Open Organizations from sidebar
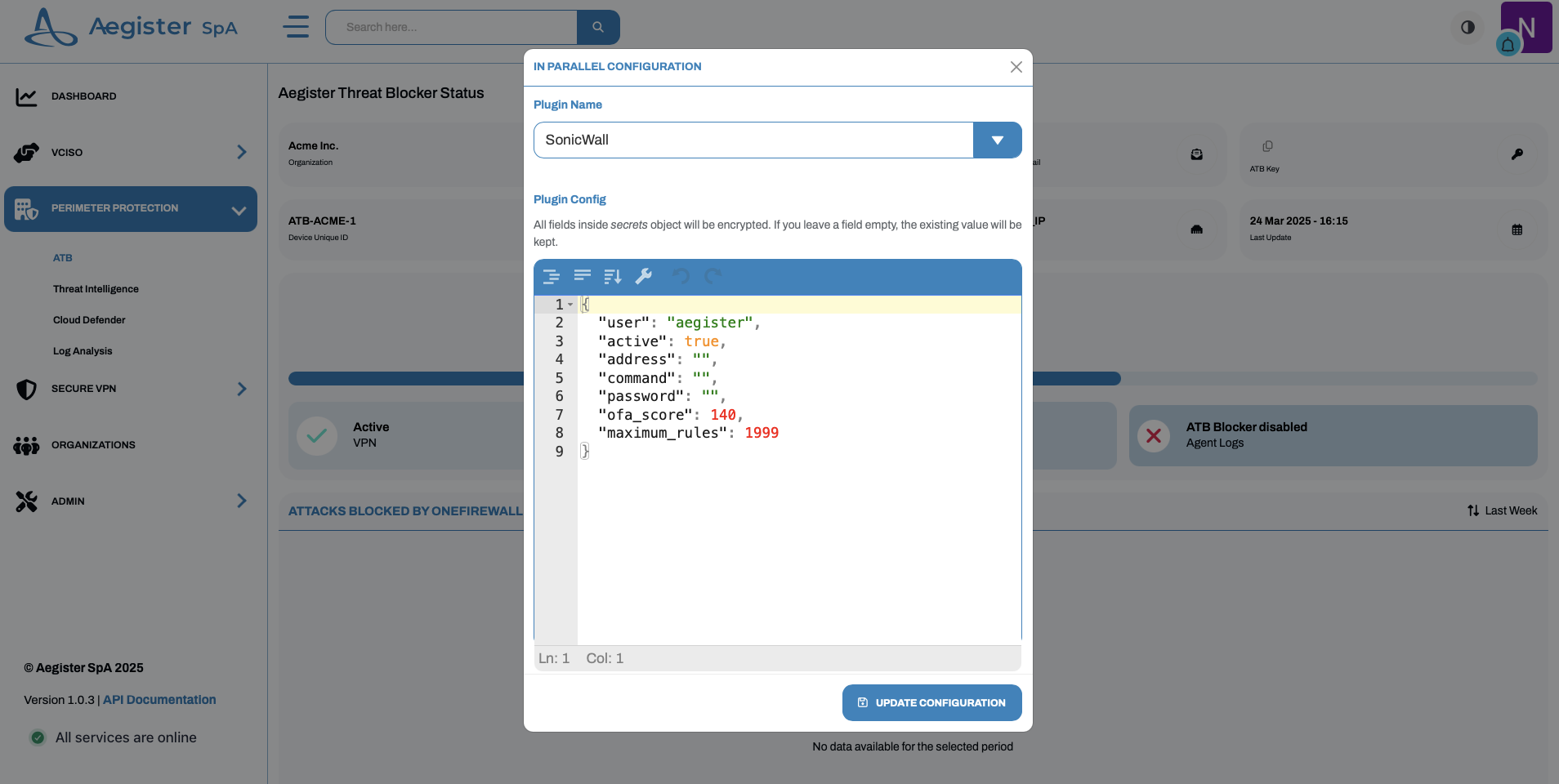Viewport: 1559px width, 784px height. point(93,445)
